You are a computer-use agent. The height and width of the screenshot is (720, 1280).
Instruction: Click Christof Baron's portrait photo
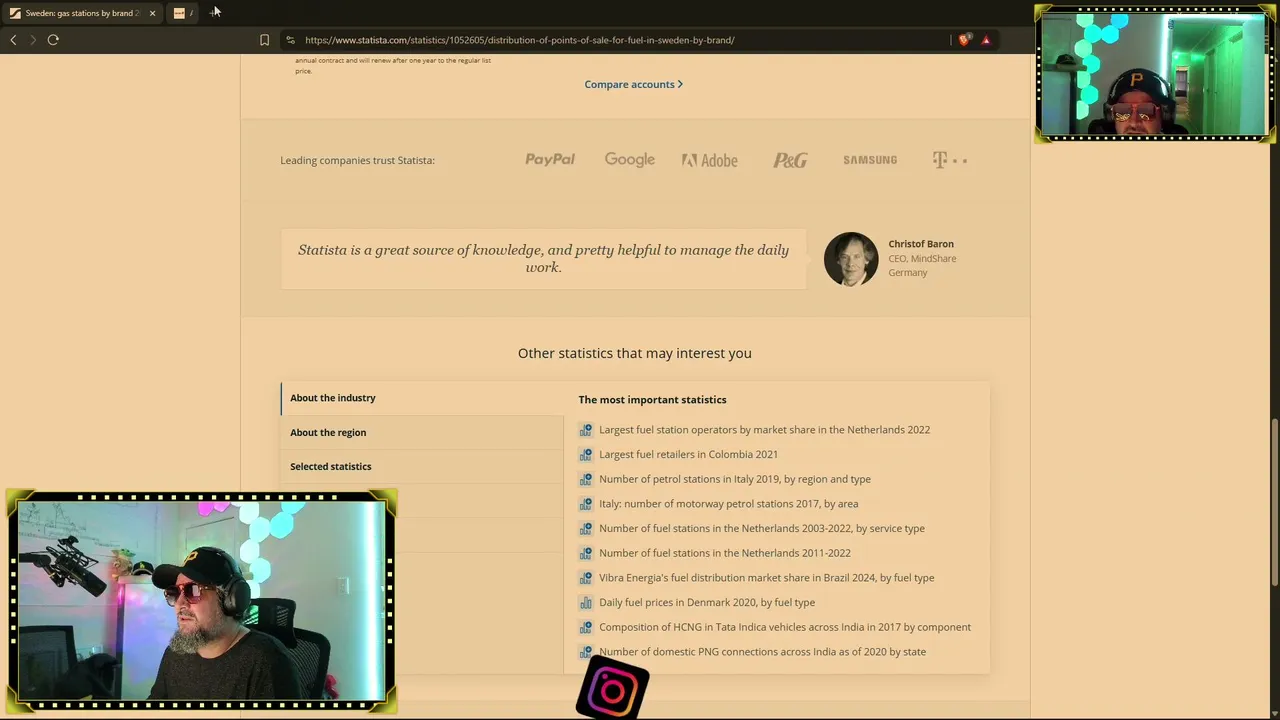tap(851, 259)
